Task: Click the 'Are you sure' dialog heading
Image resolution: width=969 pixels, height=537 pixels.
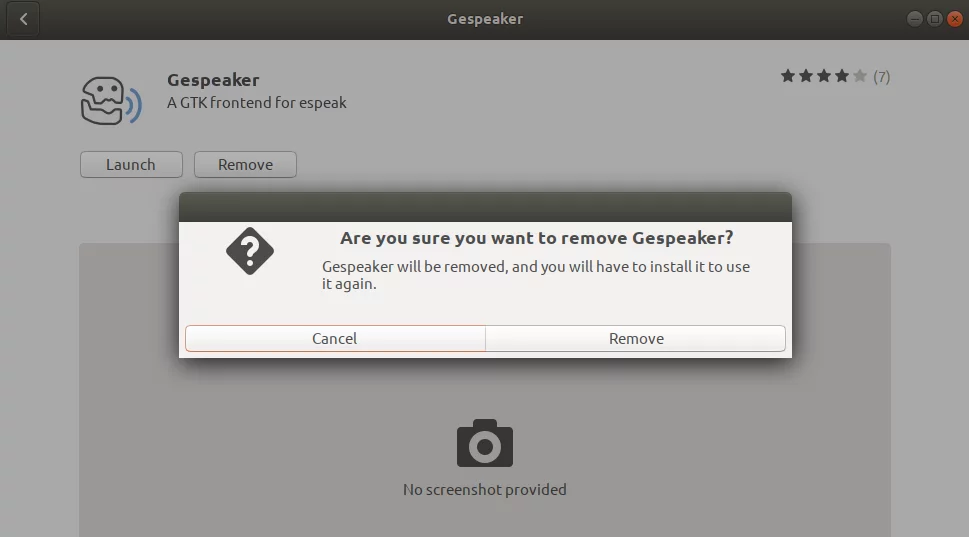Action: pos(536,238)
